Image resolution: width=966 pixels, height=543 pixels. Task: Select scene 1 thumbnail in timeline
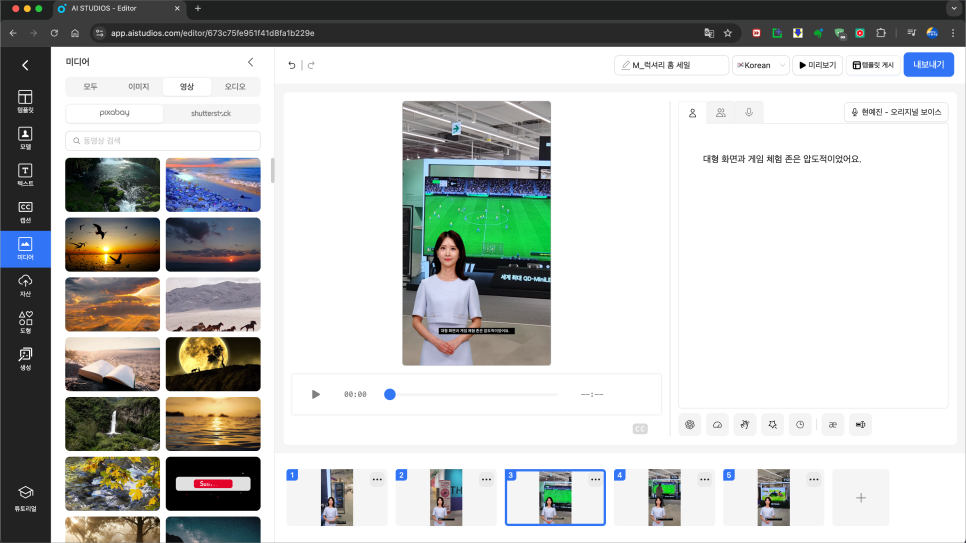coord(336,497)
